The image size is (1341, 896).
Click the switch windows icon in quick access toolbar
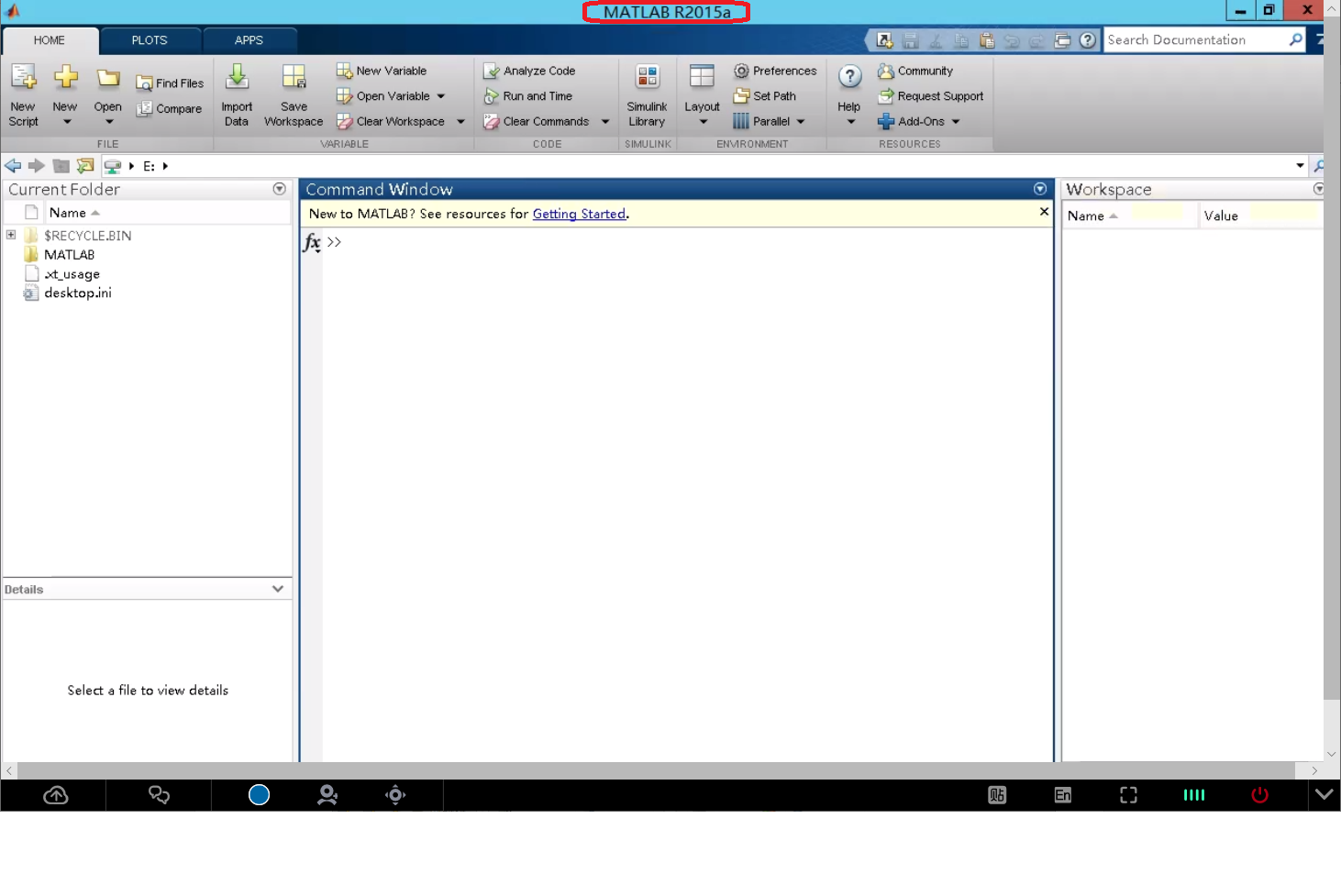(1062, 40)
